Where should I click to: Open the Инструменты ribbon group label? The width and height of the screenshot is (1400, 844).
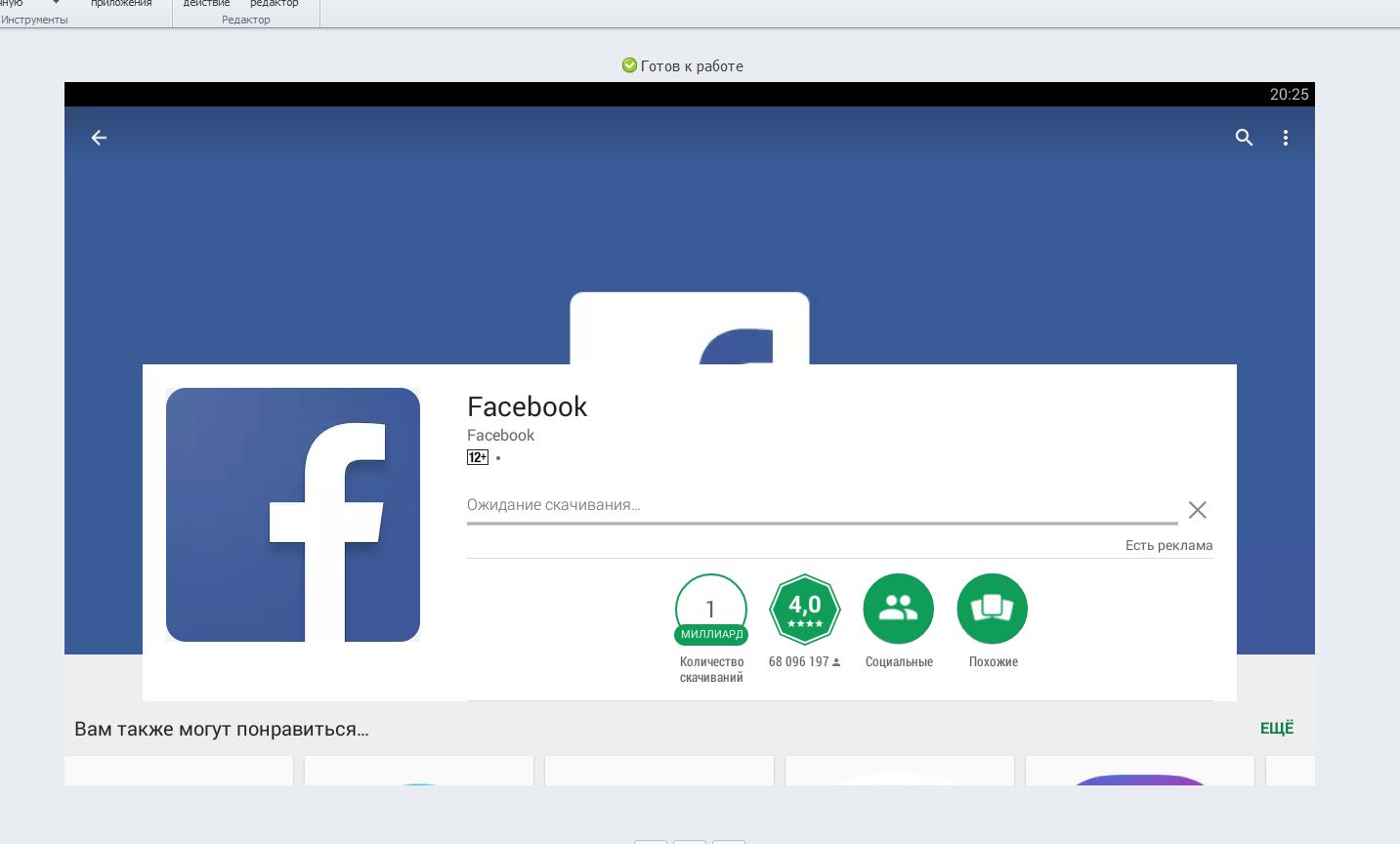point(34,20)
